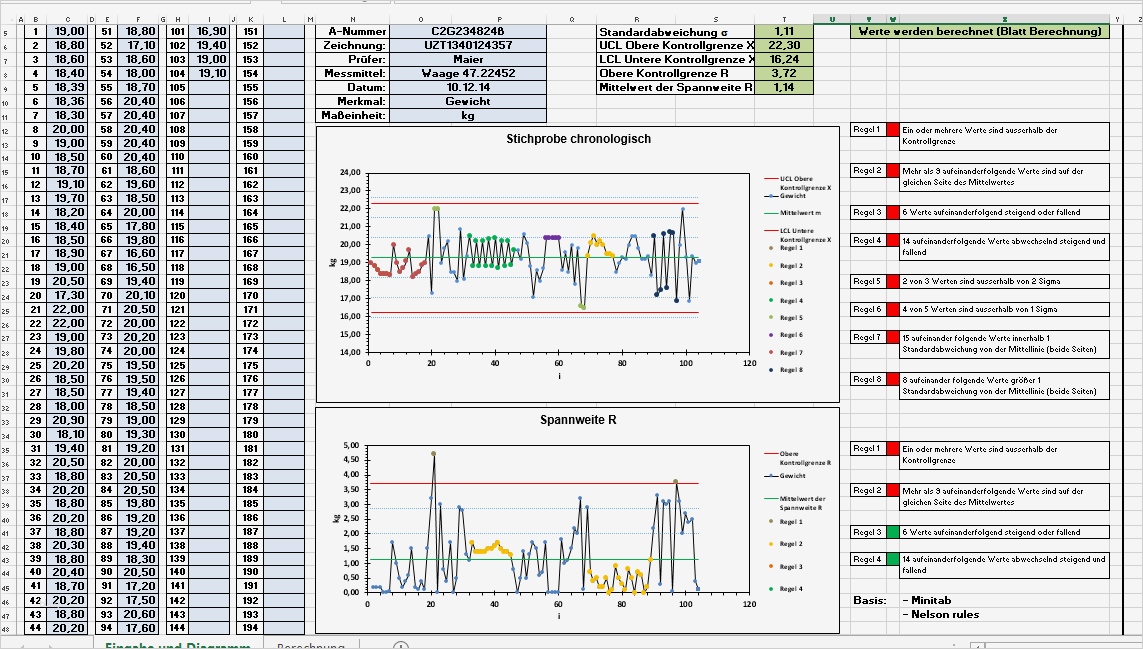1143x649 pixels.
Task: Click the Obere Kontrollgrenze R legend entry
Action: (x=773, y=452)
